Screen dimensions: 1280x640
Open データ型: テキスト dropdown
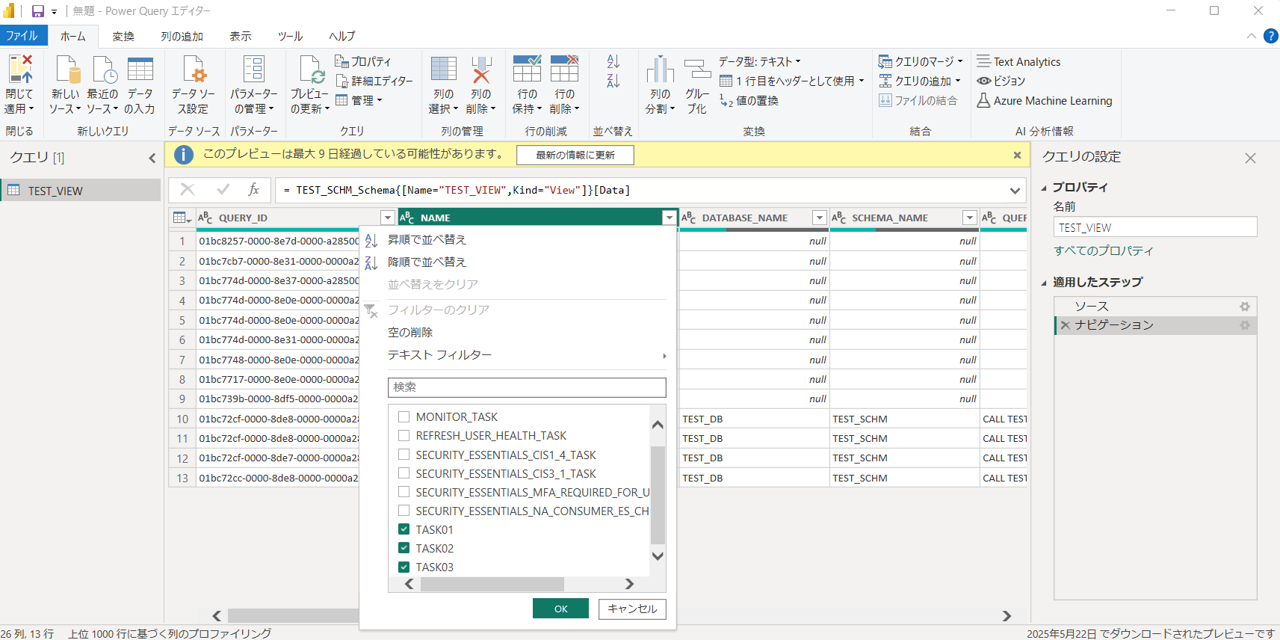click(760, 62)
